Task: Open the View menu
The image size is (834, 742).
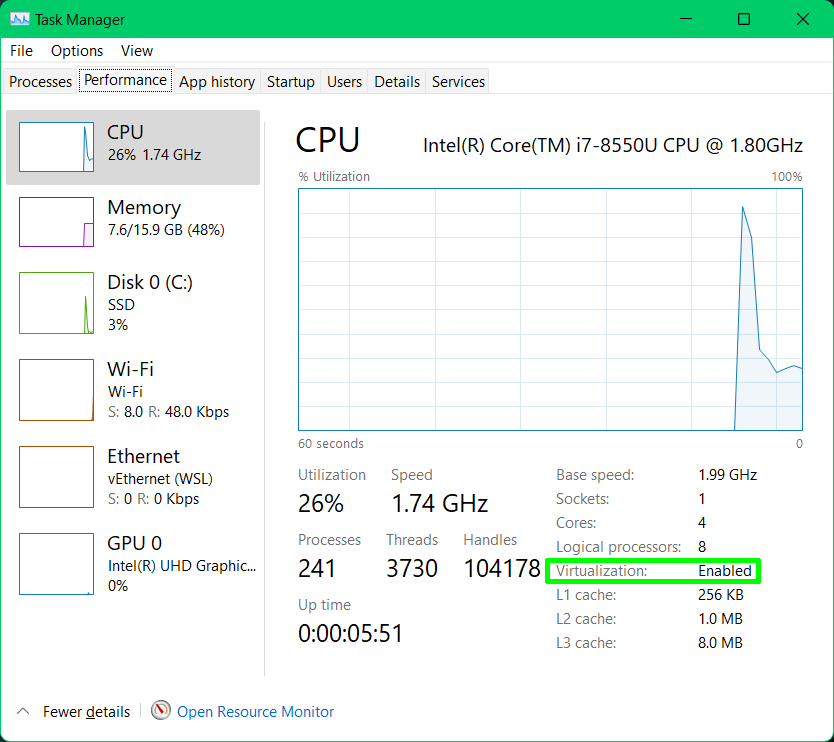Action: 136,51
